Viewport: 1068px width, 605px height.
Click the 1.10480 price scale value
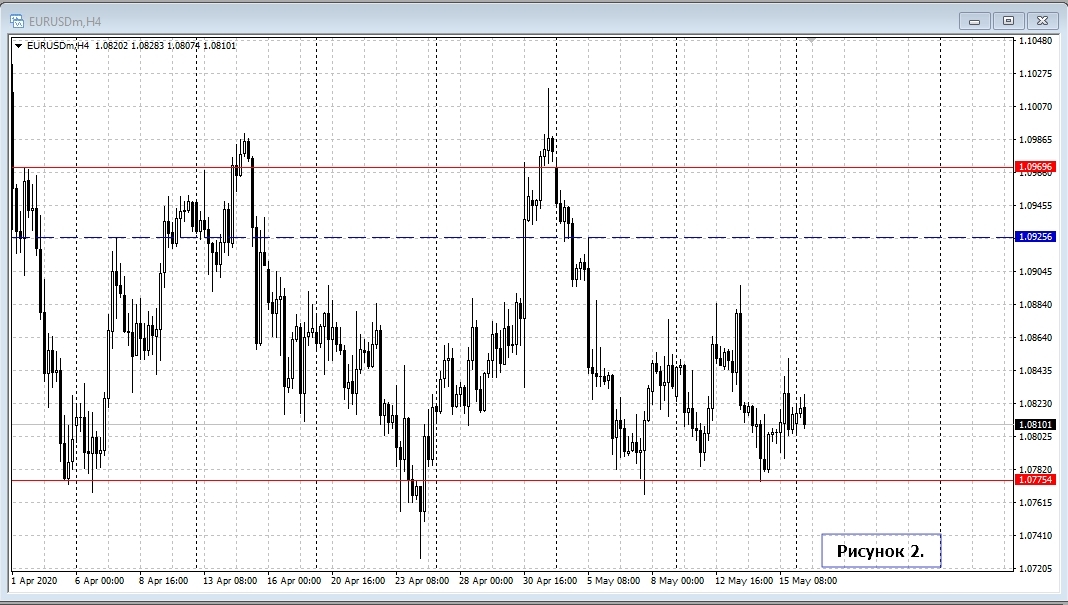1035,42
